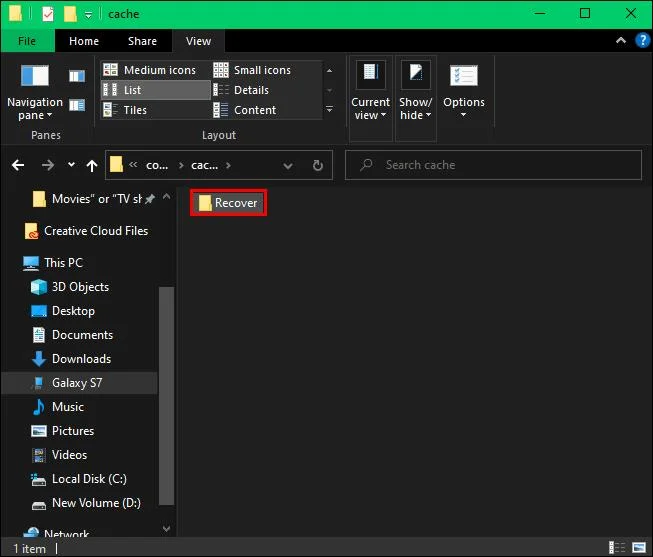Switch to the Home ribbon tab
This screenshot has height=557, width=653.
[84, 41]
